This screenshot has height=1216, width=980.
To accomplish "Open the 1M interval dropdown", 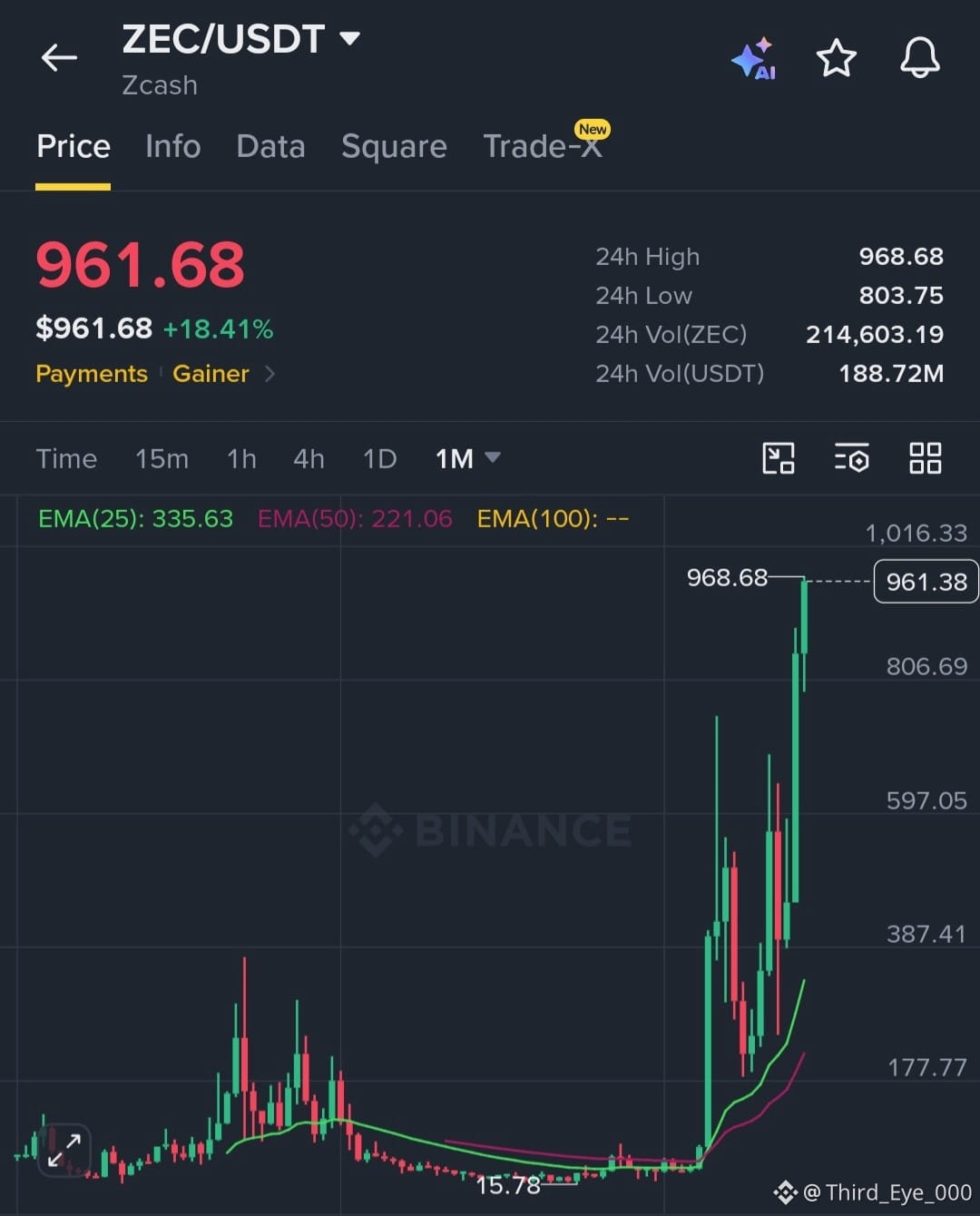I will click(468, 458).
